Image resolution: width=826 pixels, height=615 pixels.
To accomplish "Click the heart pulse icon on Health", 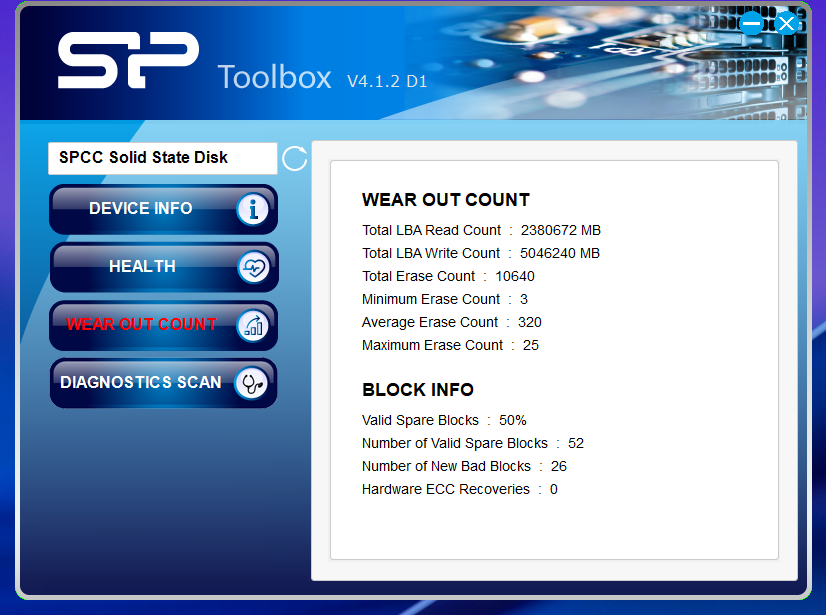I will [x=253, y=267].
